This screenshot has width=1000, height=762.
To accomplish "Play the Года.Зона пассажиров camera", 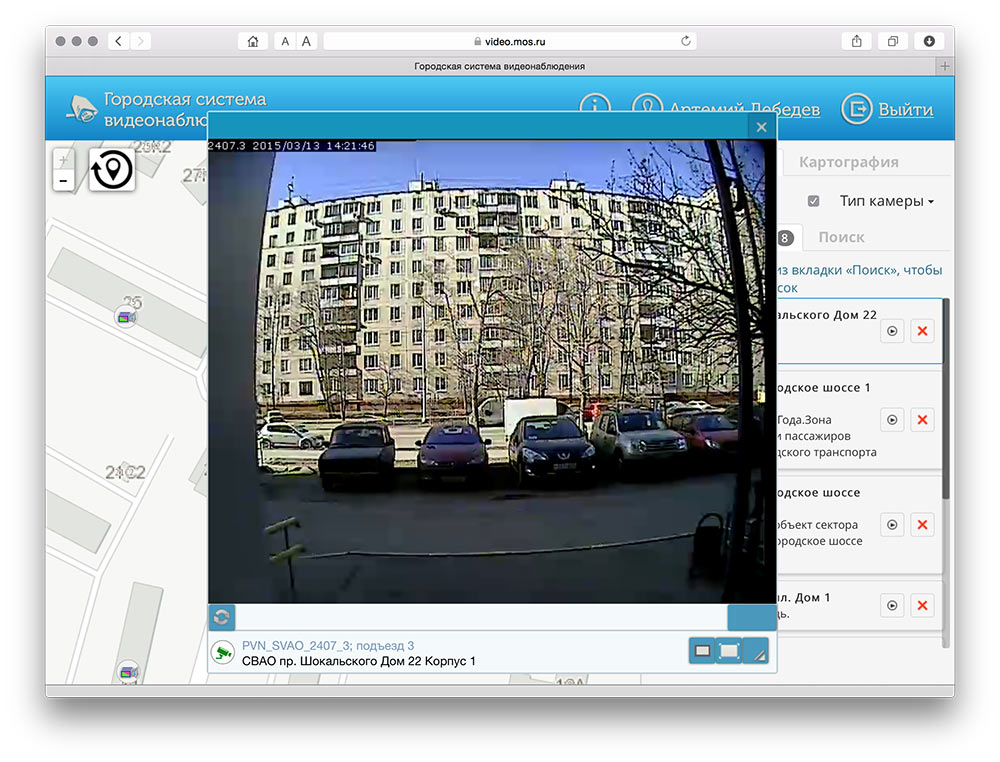I will (892, 420).
